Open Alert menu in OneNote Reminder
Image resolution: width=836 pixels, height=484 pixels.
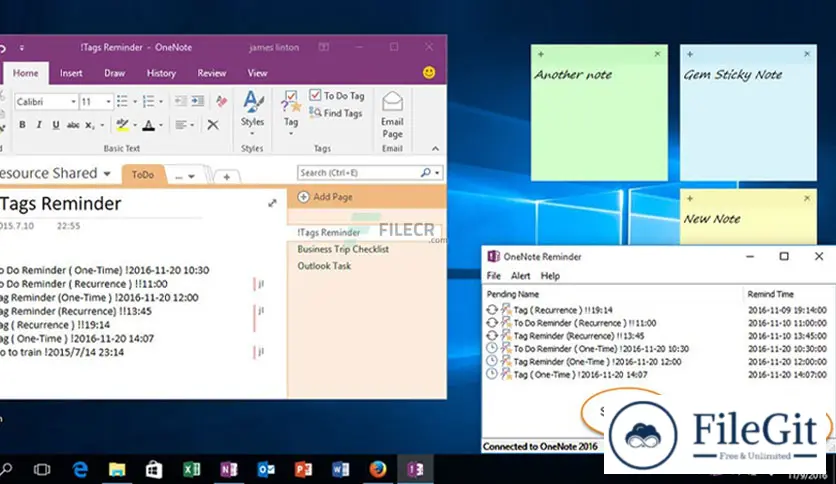tap(520, 276)
